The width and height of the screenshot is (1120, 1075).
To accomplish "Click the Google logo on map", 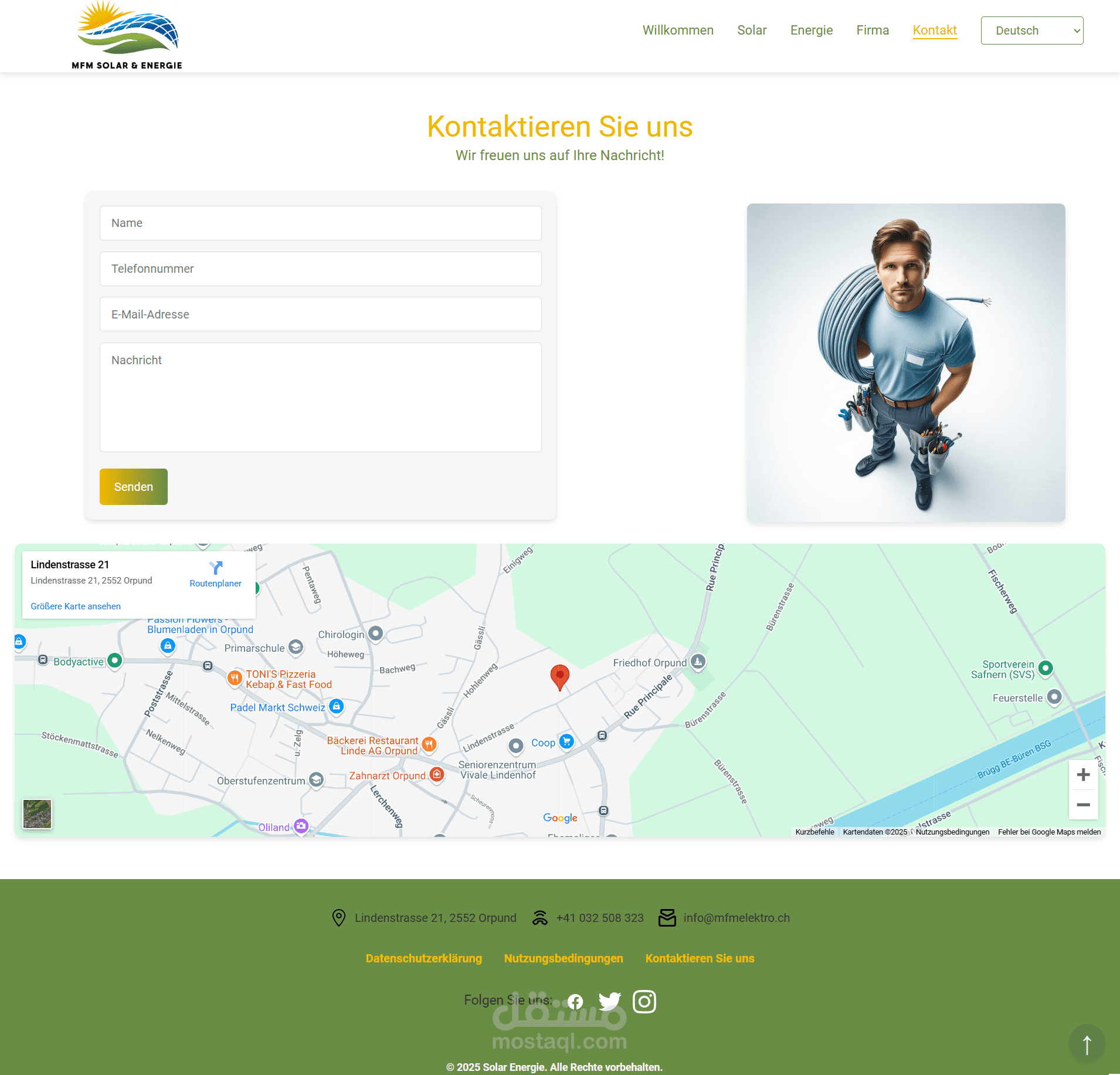I will tap(560, 818).
